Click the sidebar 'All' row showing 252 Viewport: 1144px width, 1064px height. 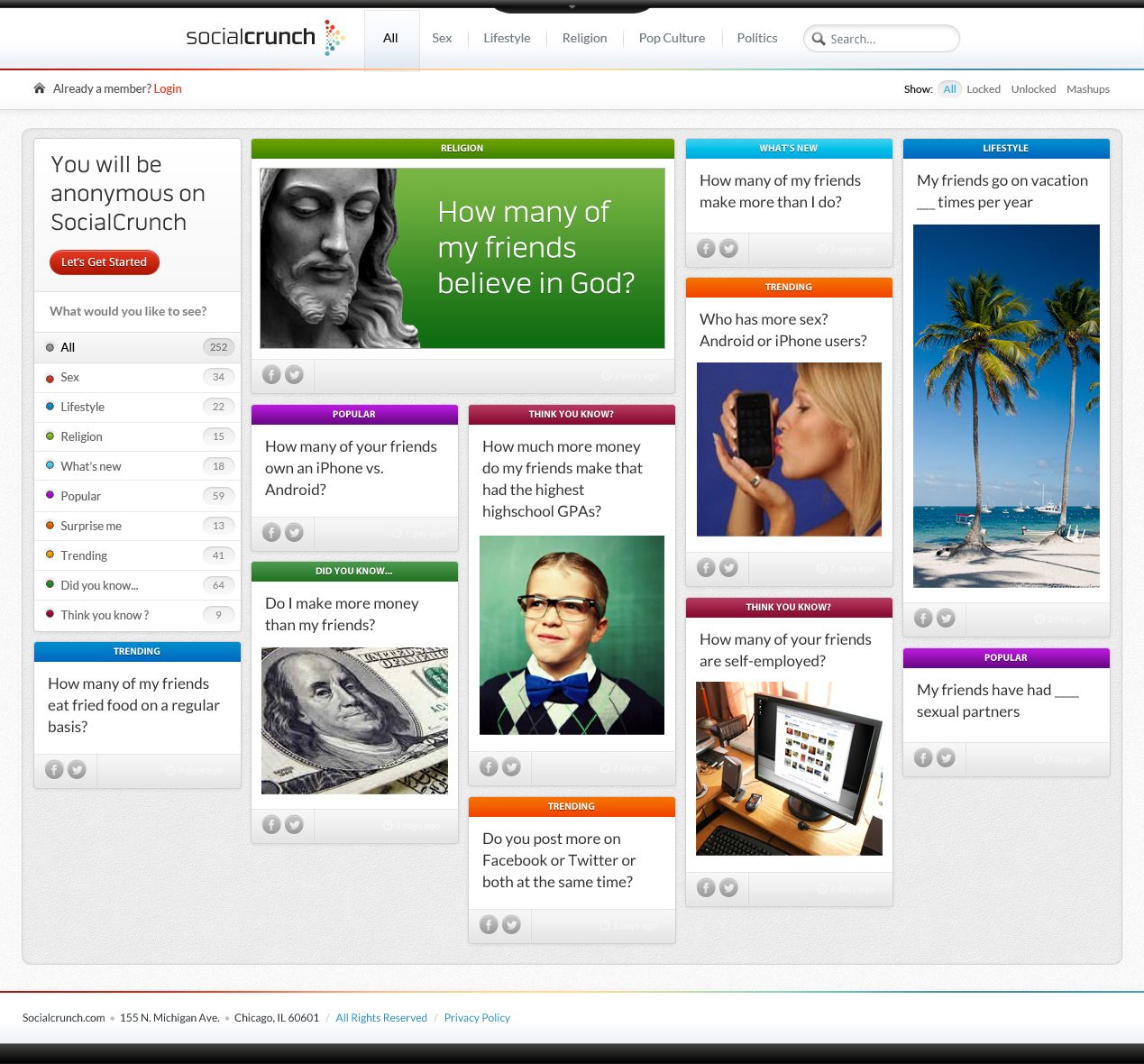pos(137,347)
